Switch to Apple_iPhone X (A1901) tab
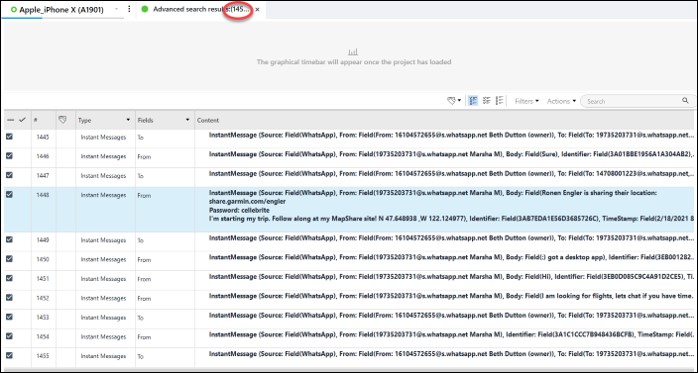 [61, 9]
